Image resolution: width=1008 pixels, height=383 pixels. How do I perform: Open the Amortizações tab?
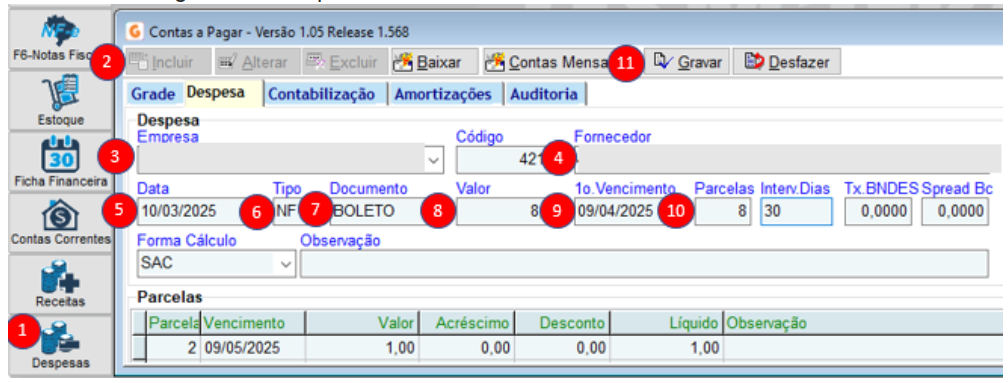tap(443, 94)
